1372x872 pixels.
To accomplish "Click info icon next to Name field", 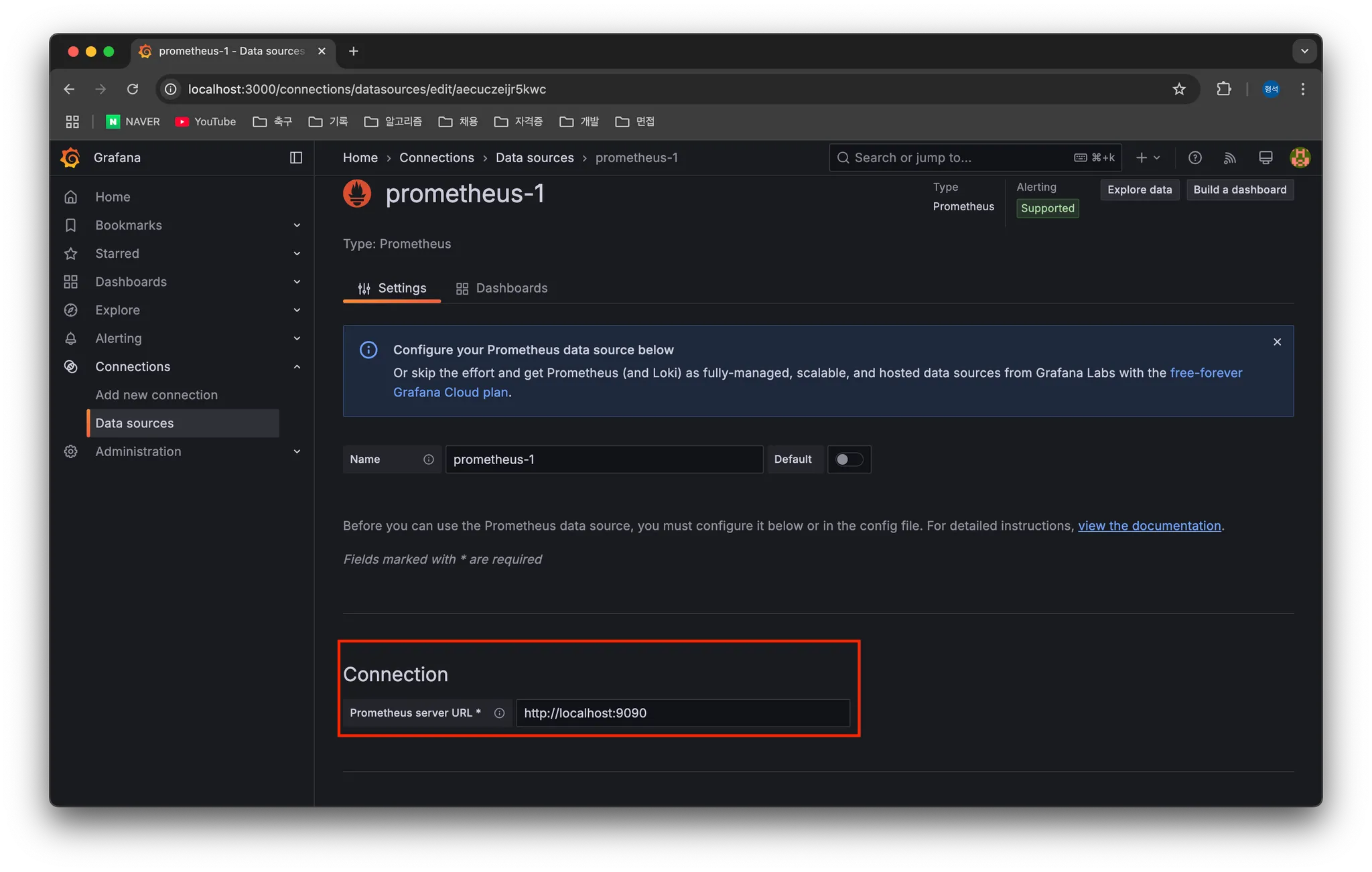I will tap(429, 459).
